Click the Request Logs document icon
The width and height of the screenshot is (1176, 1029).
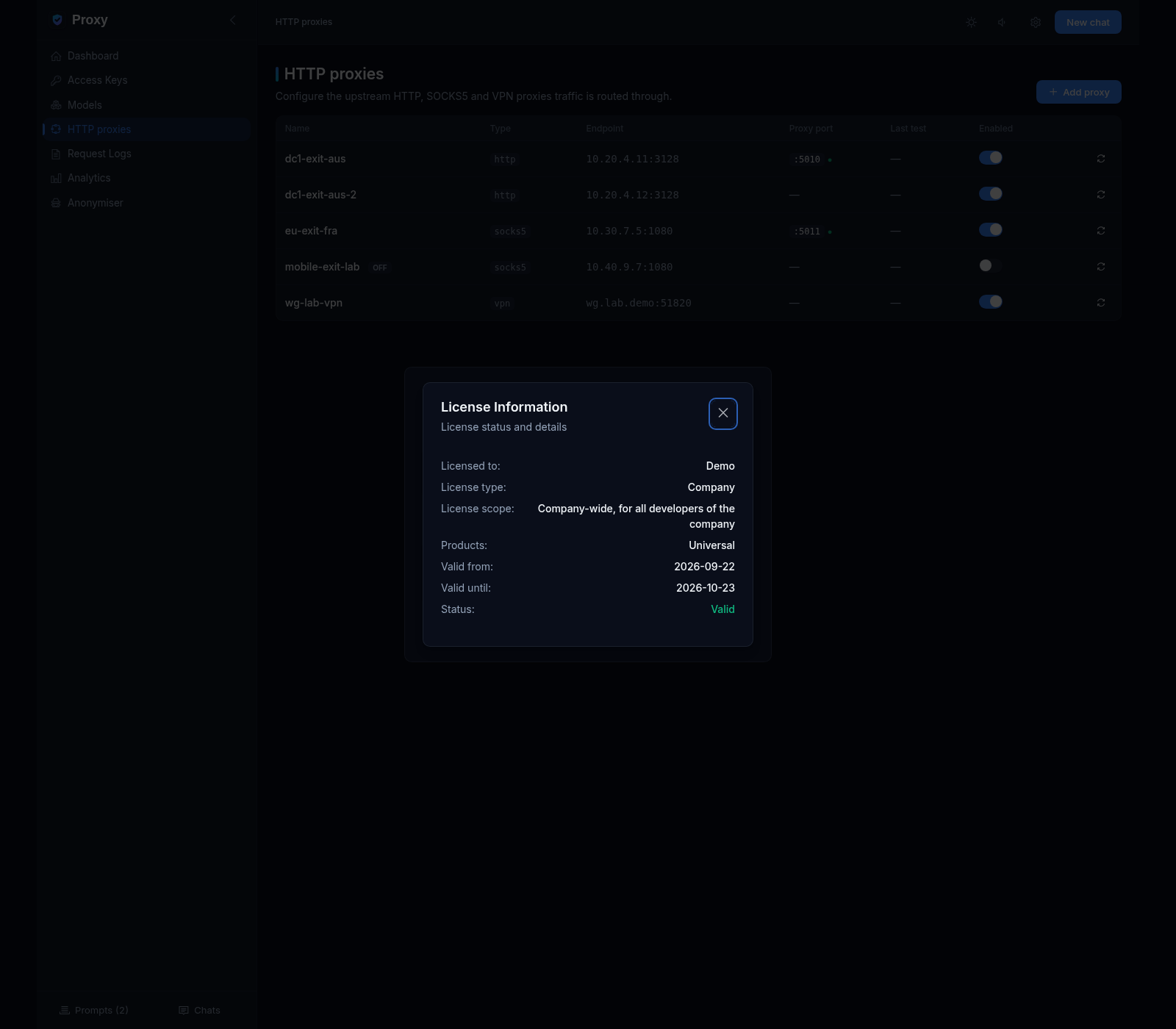click(x=56, y=154)
